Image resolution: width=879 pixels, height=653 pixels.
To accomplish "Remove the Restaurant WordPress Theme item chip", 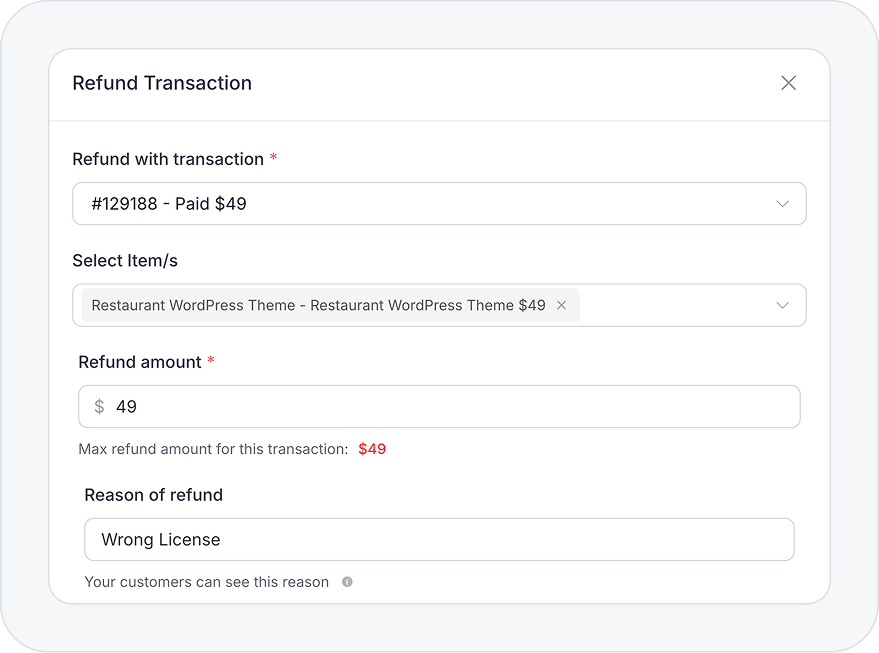I will click(561, 305).
